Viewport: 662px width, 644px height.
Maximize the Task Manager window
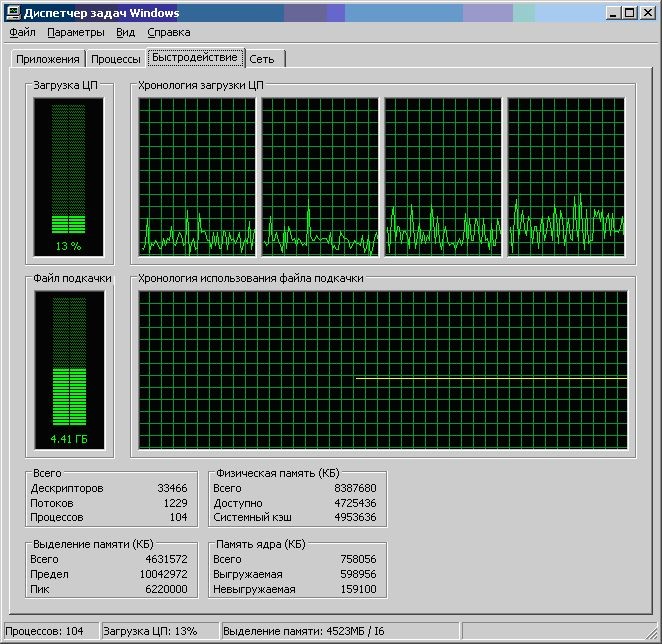pos(629,12)
